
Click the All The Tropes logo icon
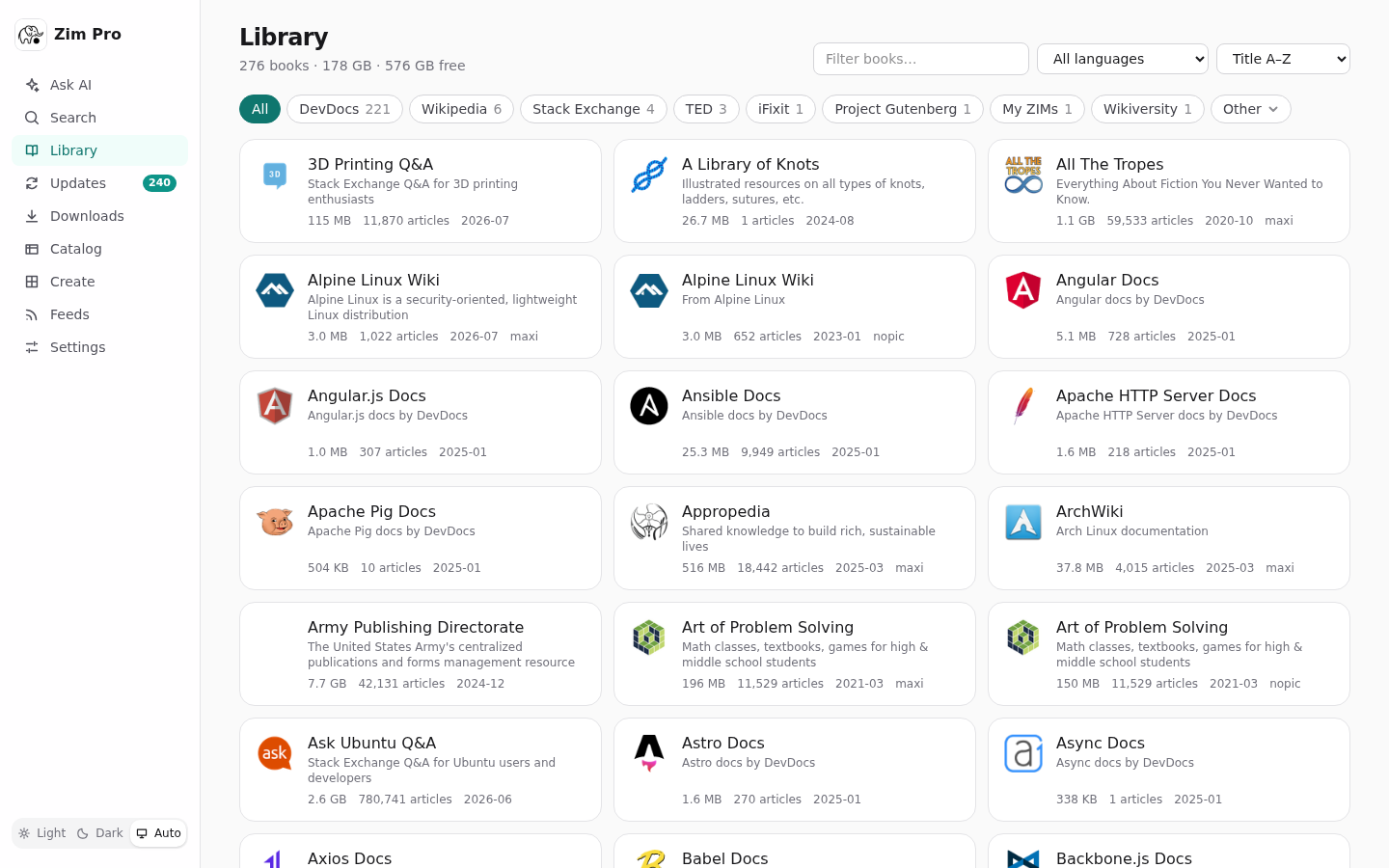[1023, 175]
